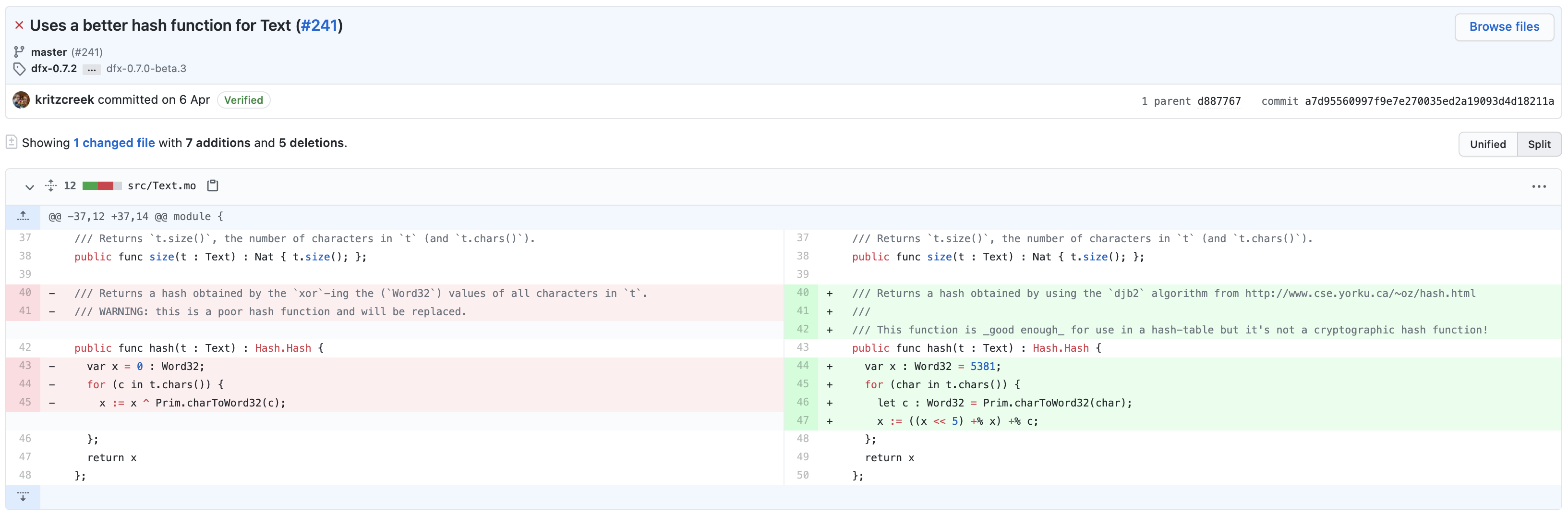Open the dfx-0.7.0-beta.3 tag

[146, 68]
